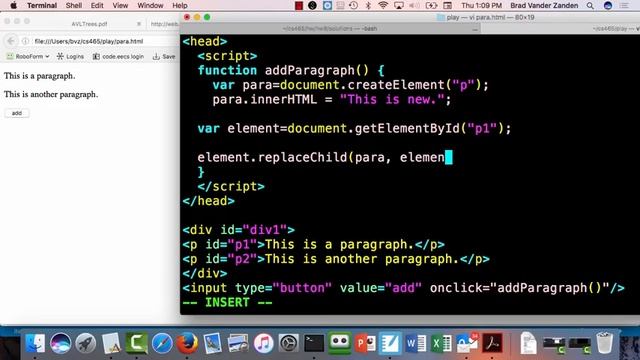Click the site info icon in the address bar
640x360 pixels.
tap(25, 41)
